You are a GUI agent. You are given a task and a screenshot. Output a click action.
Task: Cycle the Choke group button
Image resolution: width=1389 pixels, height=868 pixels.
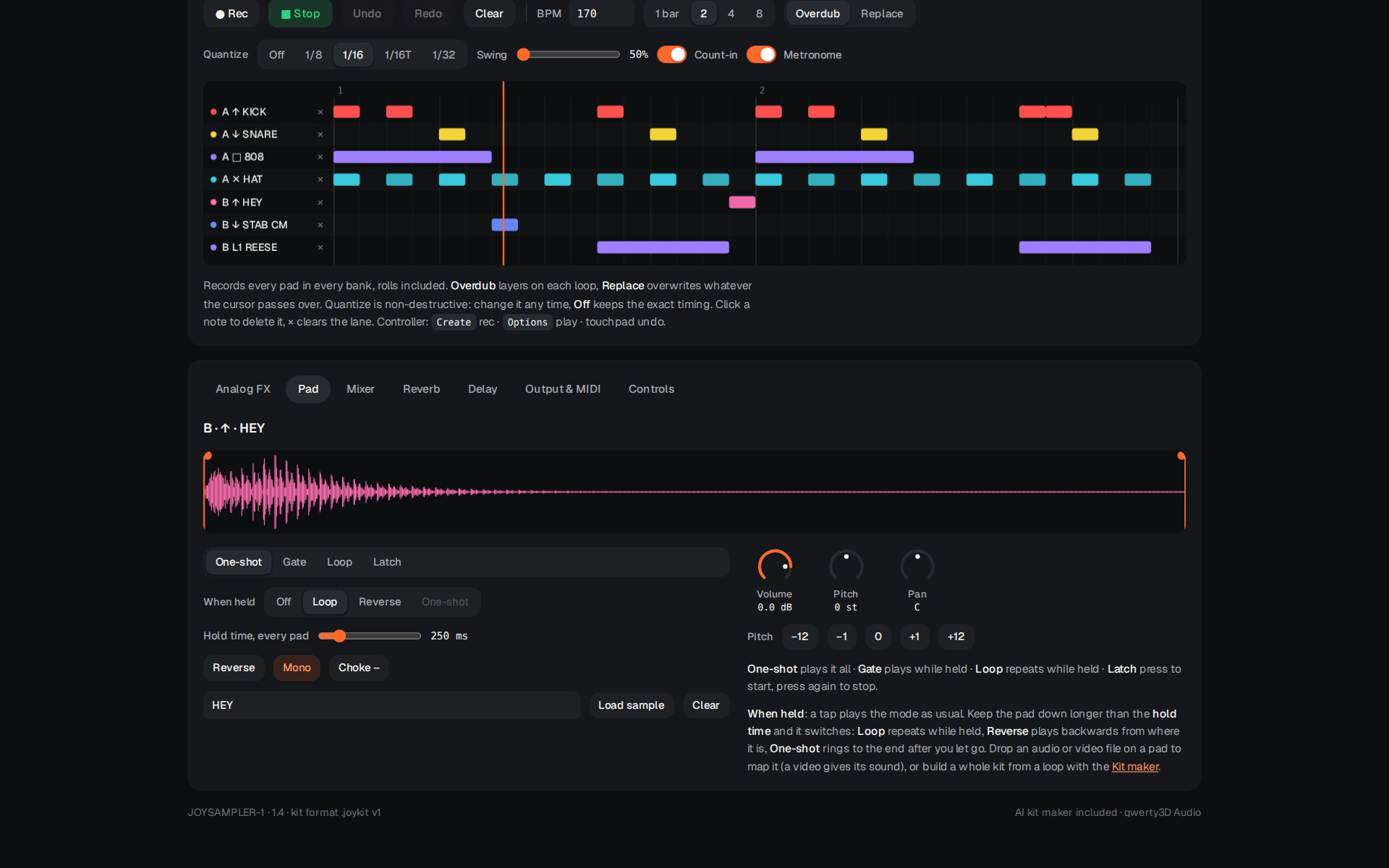359,668
